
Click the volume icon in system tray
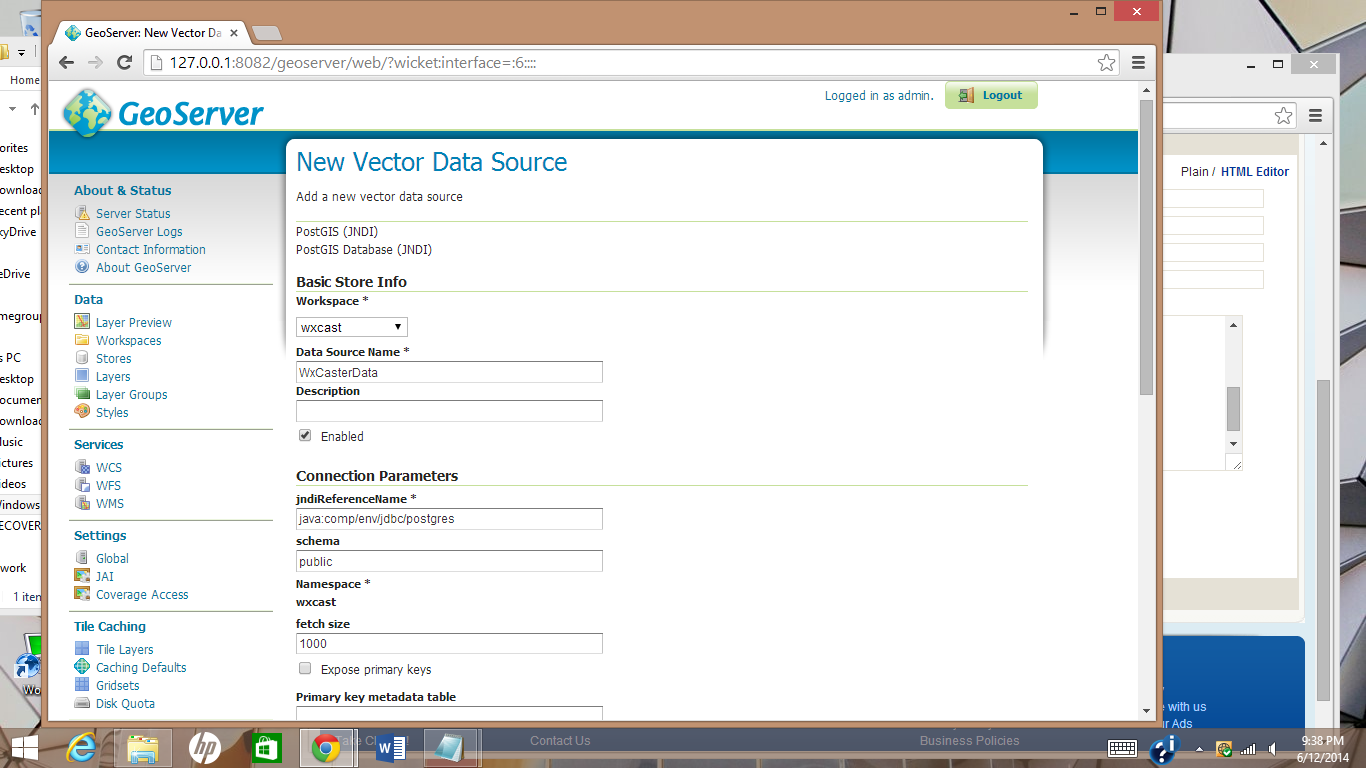click(x=1272, y=748)
